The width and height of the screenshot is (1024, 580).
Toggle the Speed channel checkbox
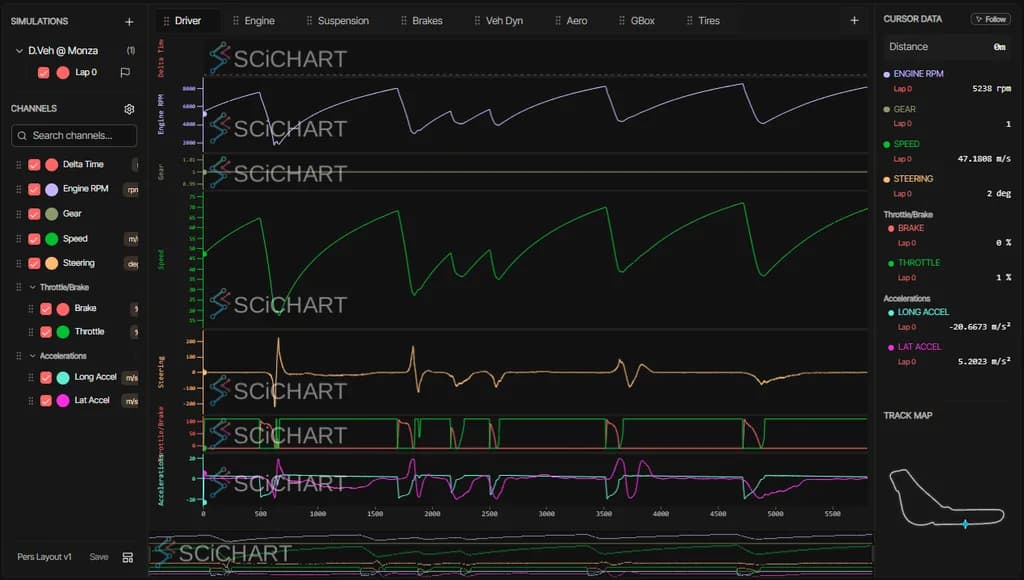tap(34, 239)
